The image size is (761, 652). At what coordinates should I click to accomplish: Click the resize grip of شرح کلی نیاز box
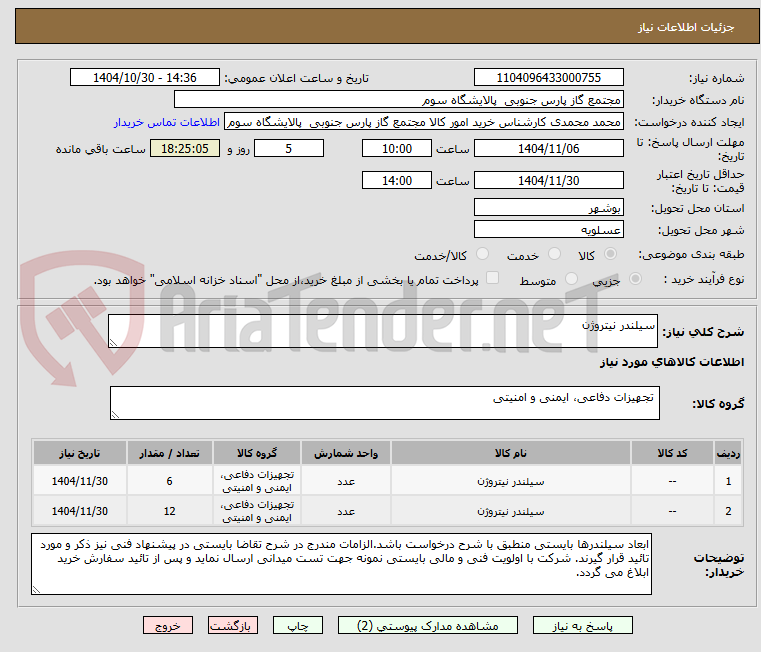coord(113,343)
